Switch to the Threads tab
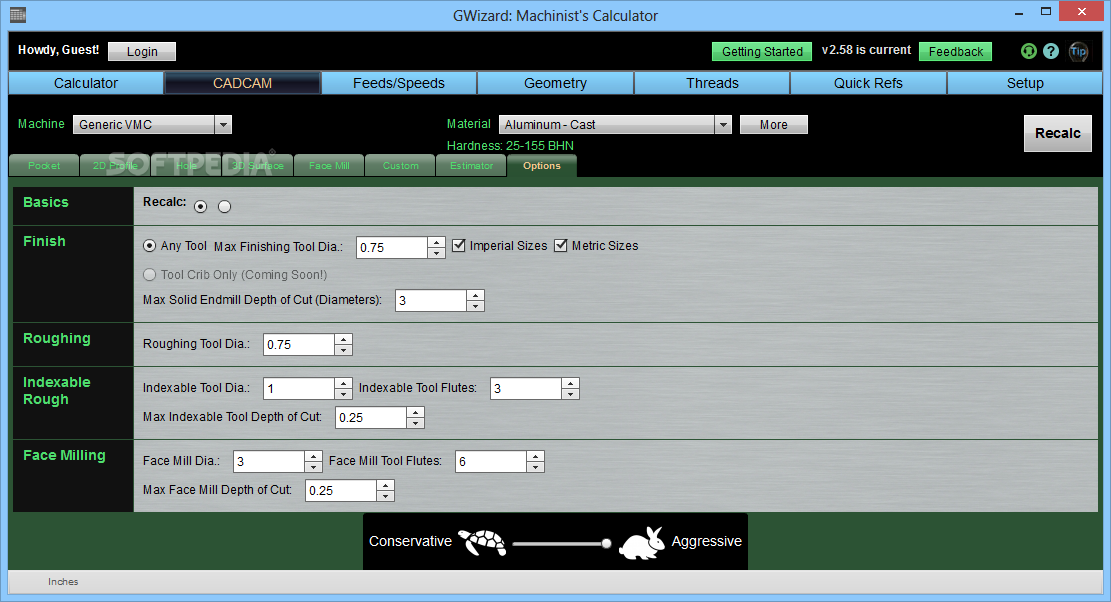The width and height of the screenshot is (1111, 602). coord(712,83)
